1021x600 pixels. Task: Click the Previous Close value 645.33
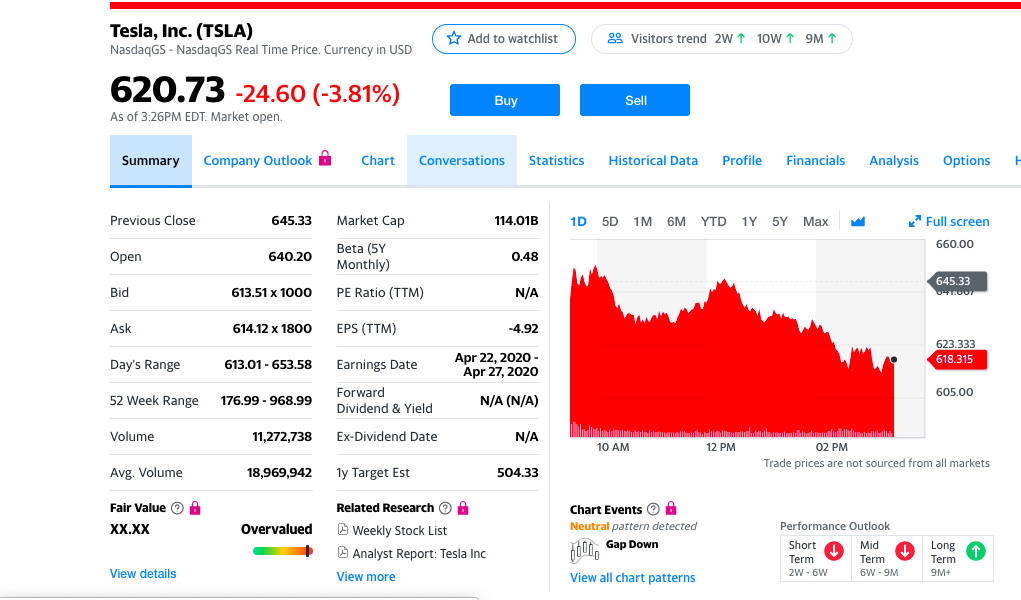[x=292, y=221]
